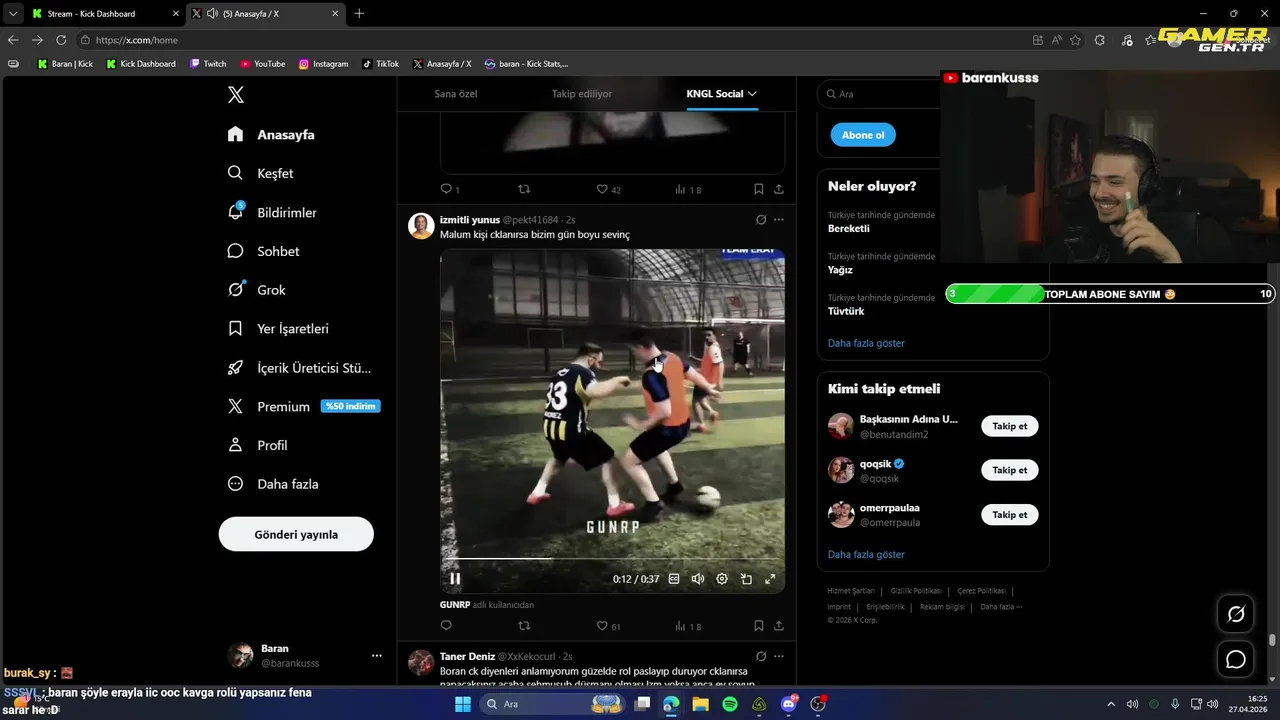Open File Explorer from taskbar
This screenshot has height=720, width=1280.
701,704
